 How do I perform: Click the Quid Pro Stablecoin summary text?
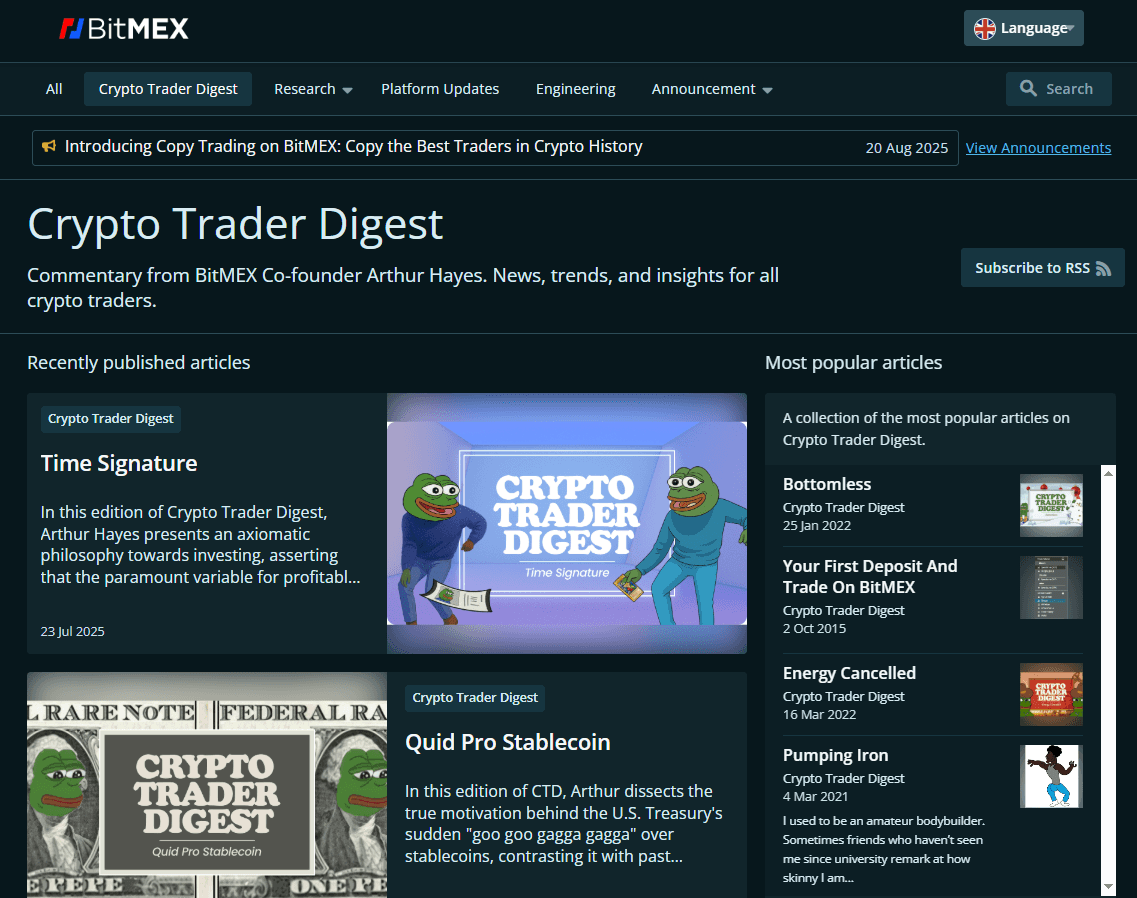(x=563, y=824)
